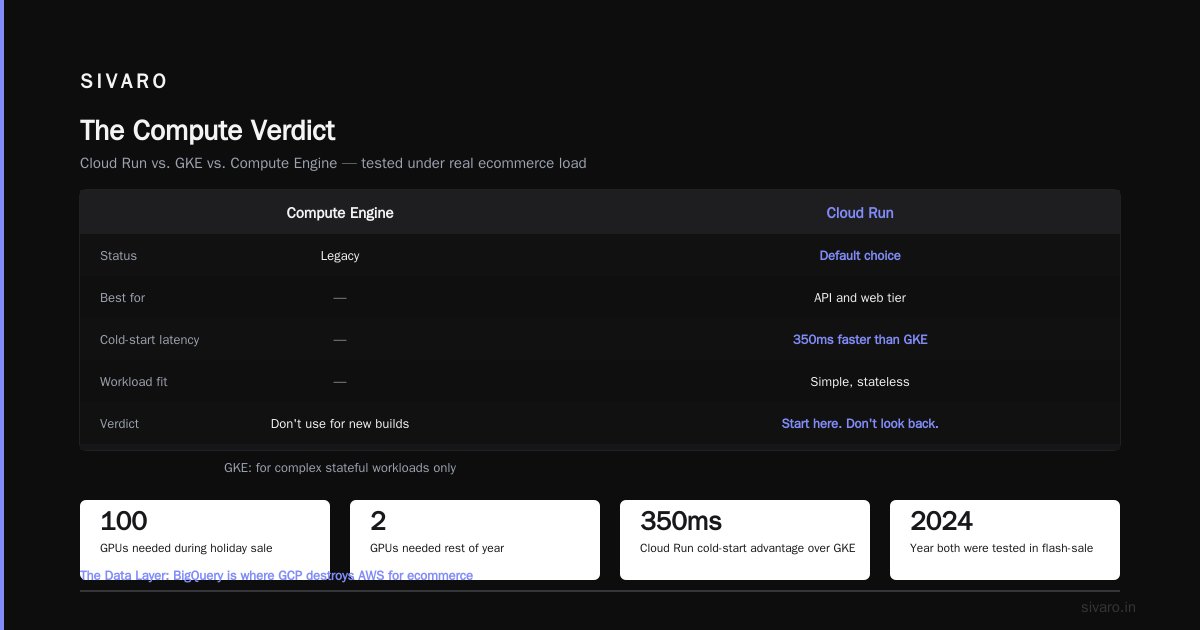Click the GKE stateful workloads footnote
1200x630 pixels.
coord(340,468)
